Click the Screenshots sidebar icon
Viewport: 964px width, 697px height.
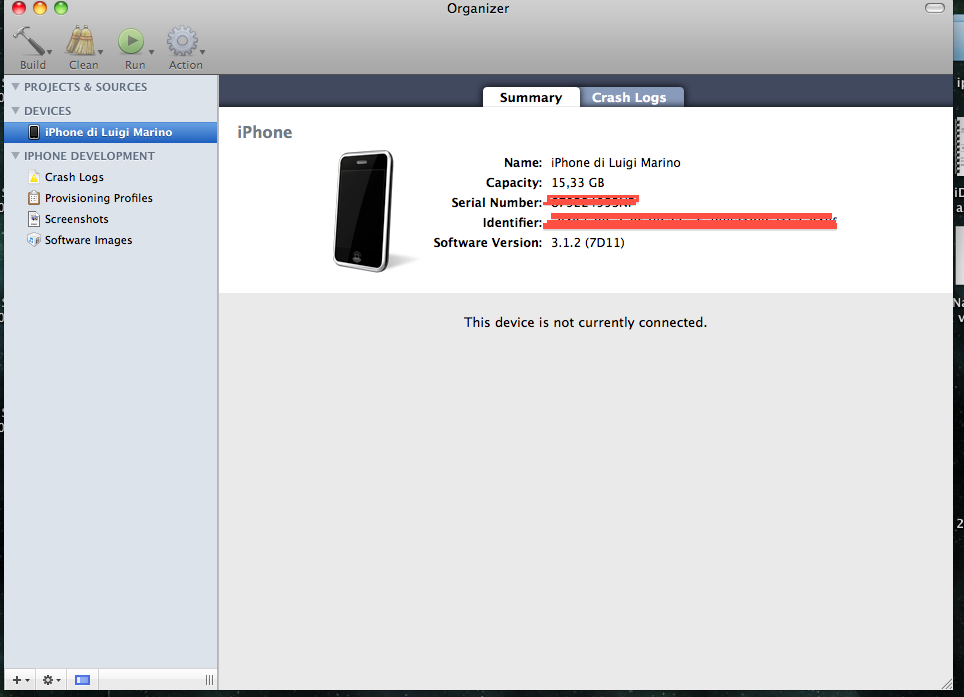[x=34, y=219]
